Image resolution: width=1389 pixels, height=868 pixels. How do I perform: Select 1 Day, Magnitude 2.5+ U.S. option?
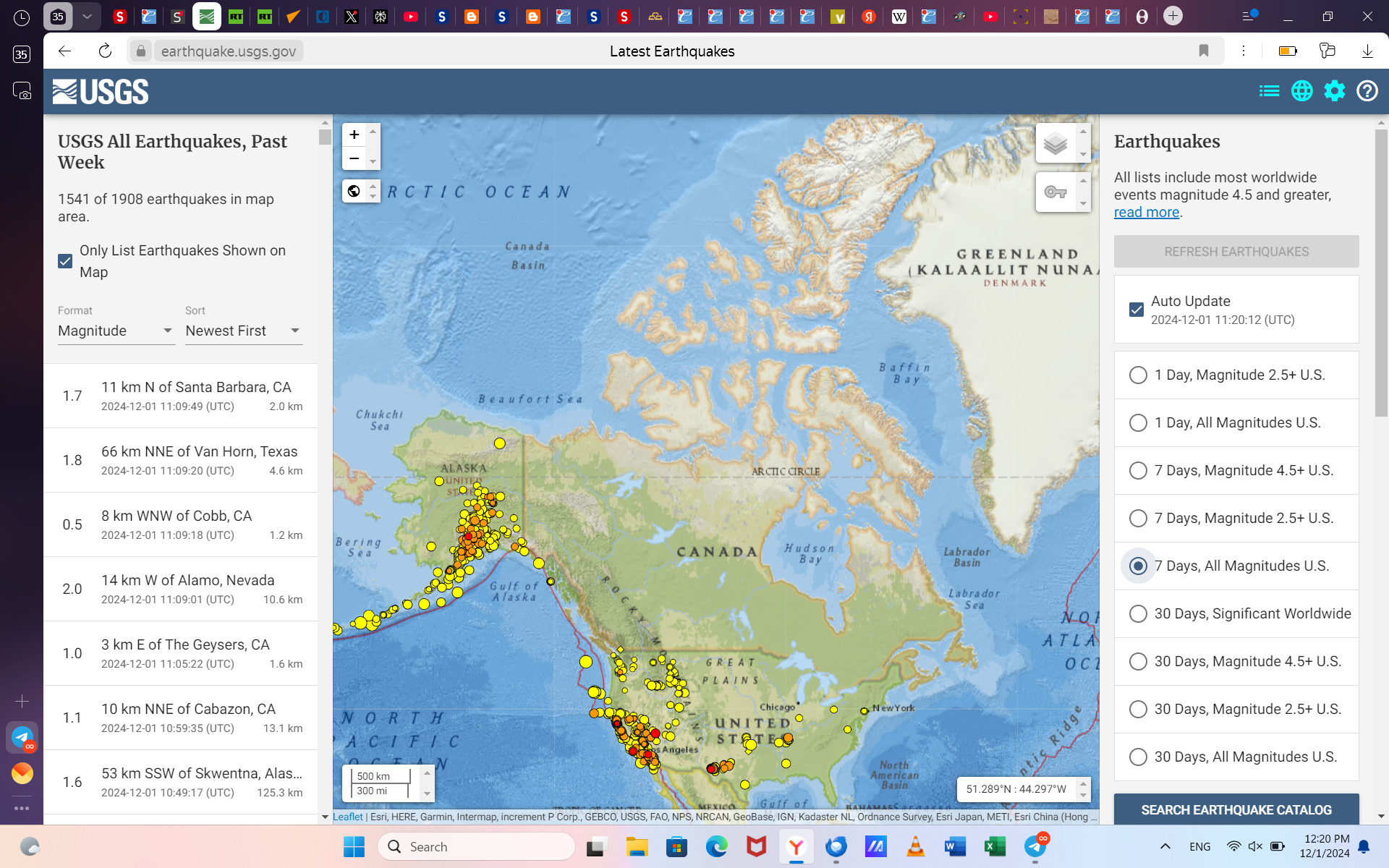(x=1138, y=375)
